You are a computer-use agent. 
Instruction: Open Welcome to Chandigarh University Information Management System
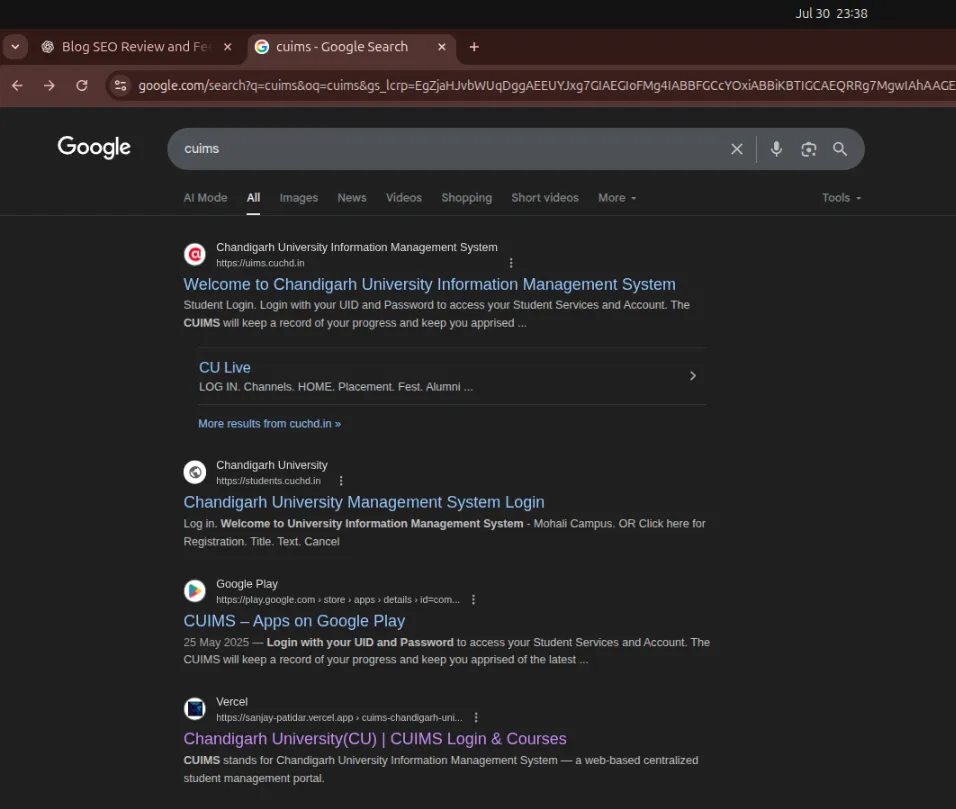[429, 284]
